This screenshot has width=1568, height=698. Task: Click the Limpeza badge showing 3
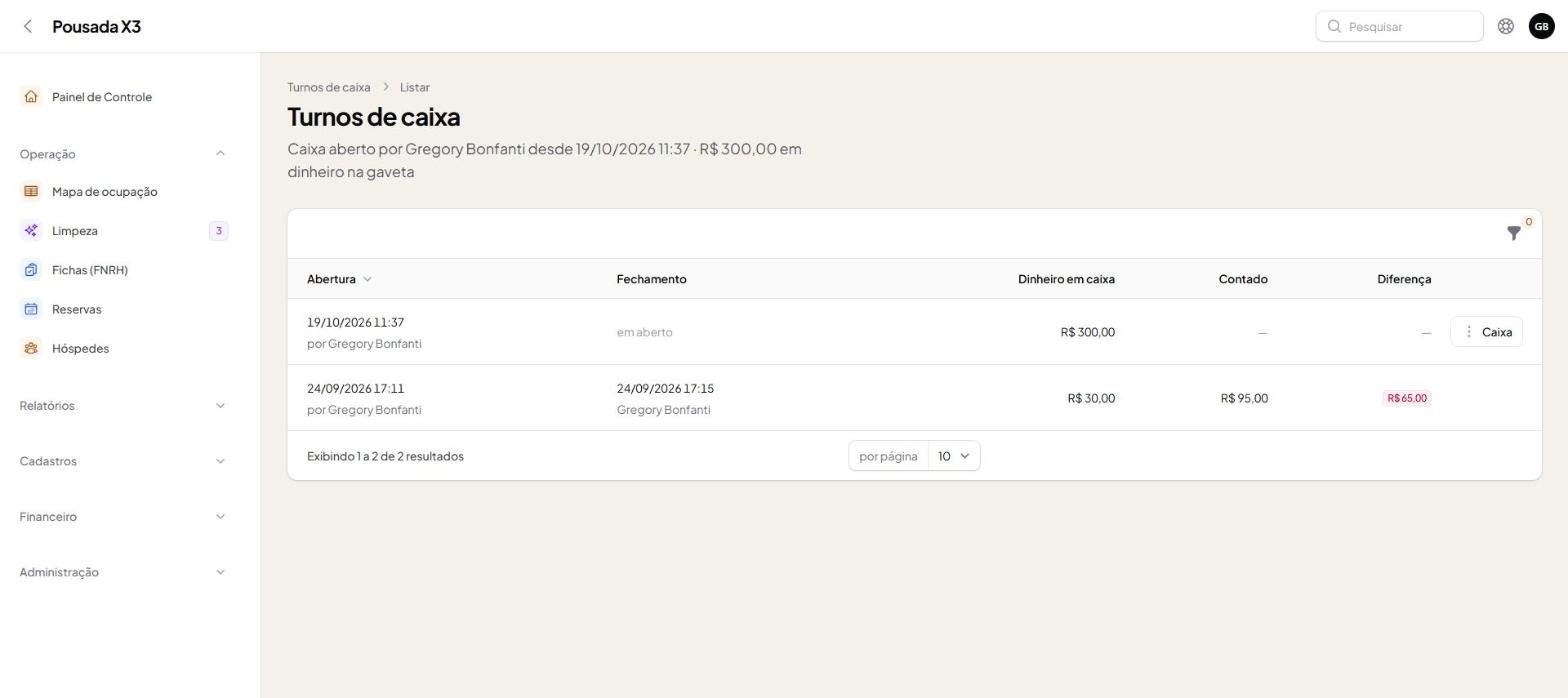218,231
